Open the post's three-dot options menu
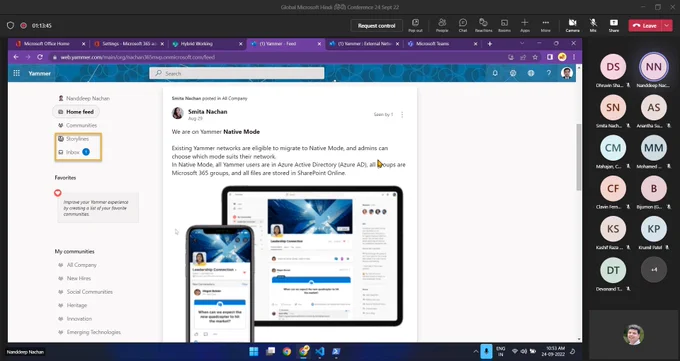Viewport: 680px width, 361px height. pyautogui.click(x=402, y=115)
